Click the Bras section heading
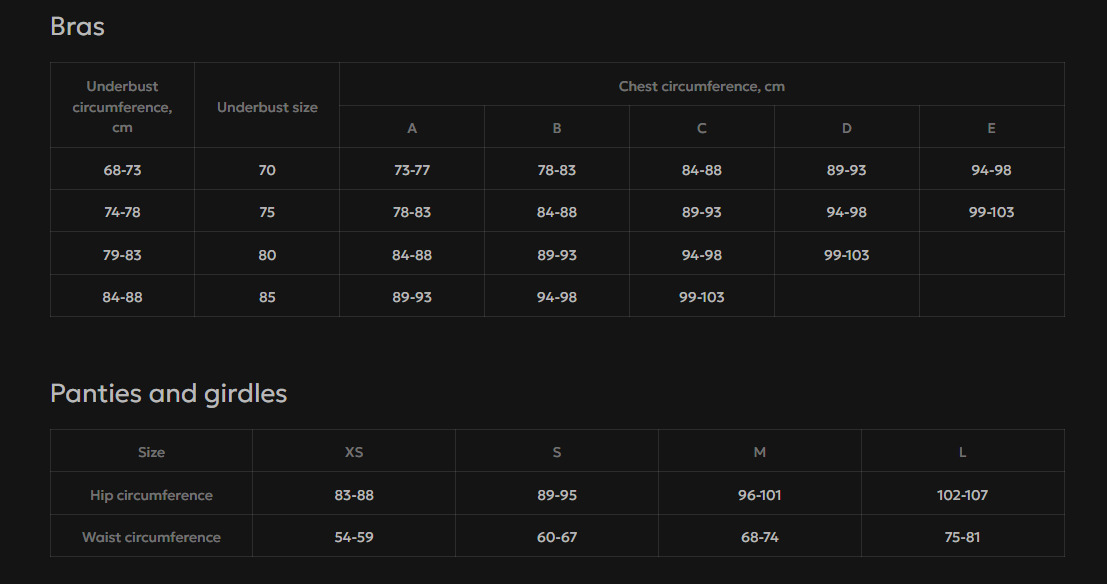Screen dimensions: 1107x584 [x=77, y=27]
